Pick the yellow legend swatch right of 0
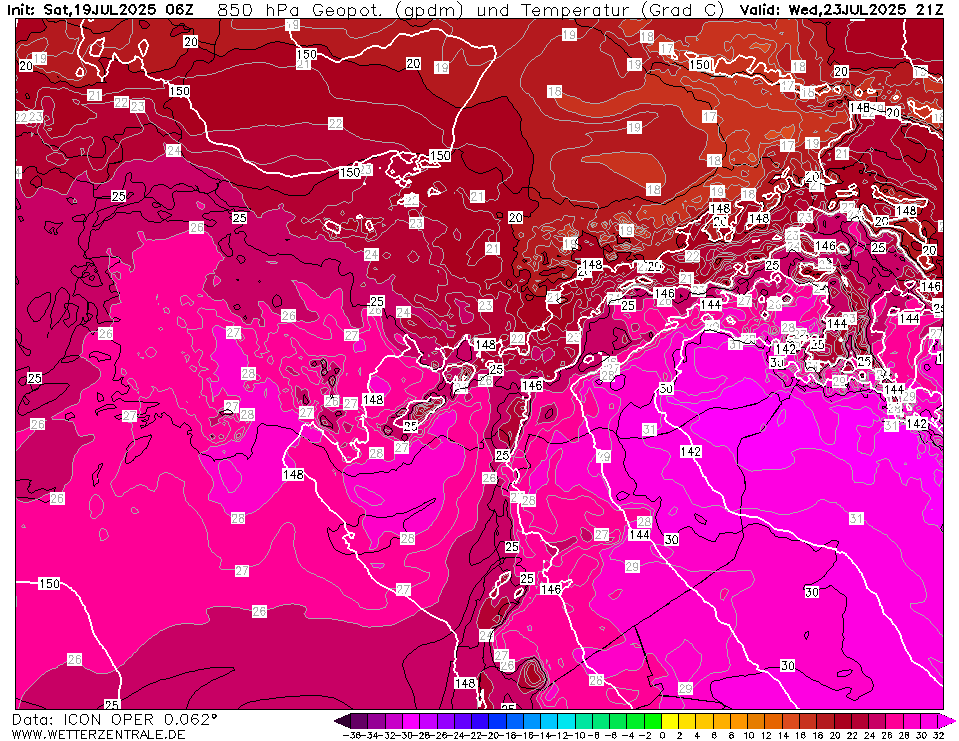Screen dimensions: 959x741 tap(670, 720)
